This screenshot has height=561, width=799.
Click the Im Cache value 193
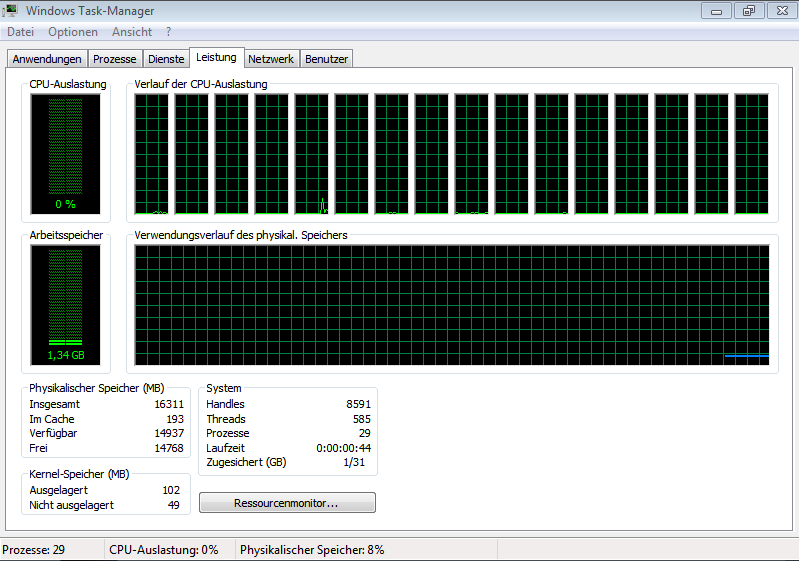pyautogui.click(x=175, y=419)
